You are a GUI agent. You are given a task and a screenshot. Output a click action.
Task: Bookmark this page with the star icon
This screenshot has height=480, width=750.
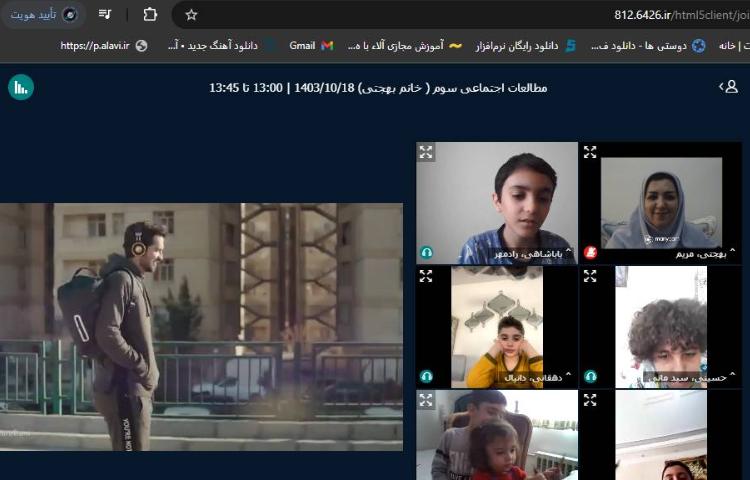pyautogui.click(x=191, y=15)
